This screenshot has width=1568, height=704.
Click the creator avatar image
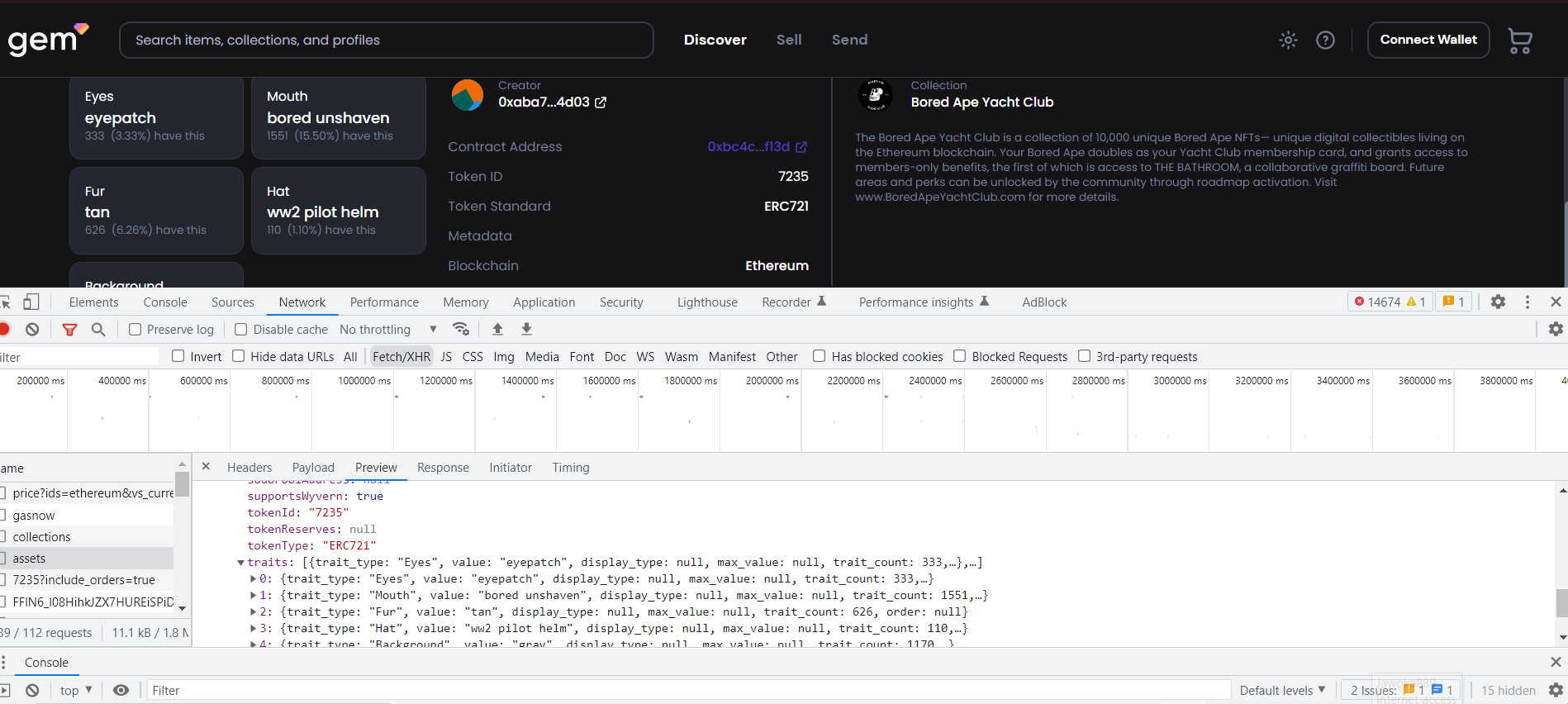click(x=468, y=95)
